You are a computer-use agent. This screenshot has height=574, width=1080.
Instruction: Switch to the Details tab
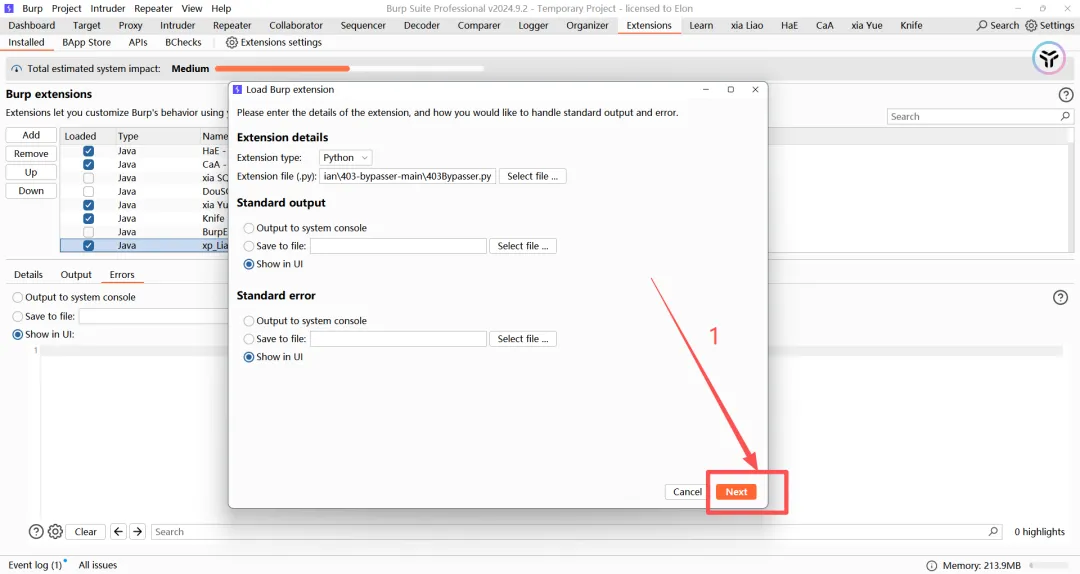(28, 274)
